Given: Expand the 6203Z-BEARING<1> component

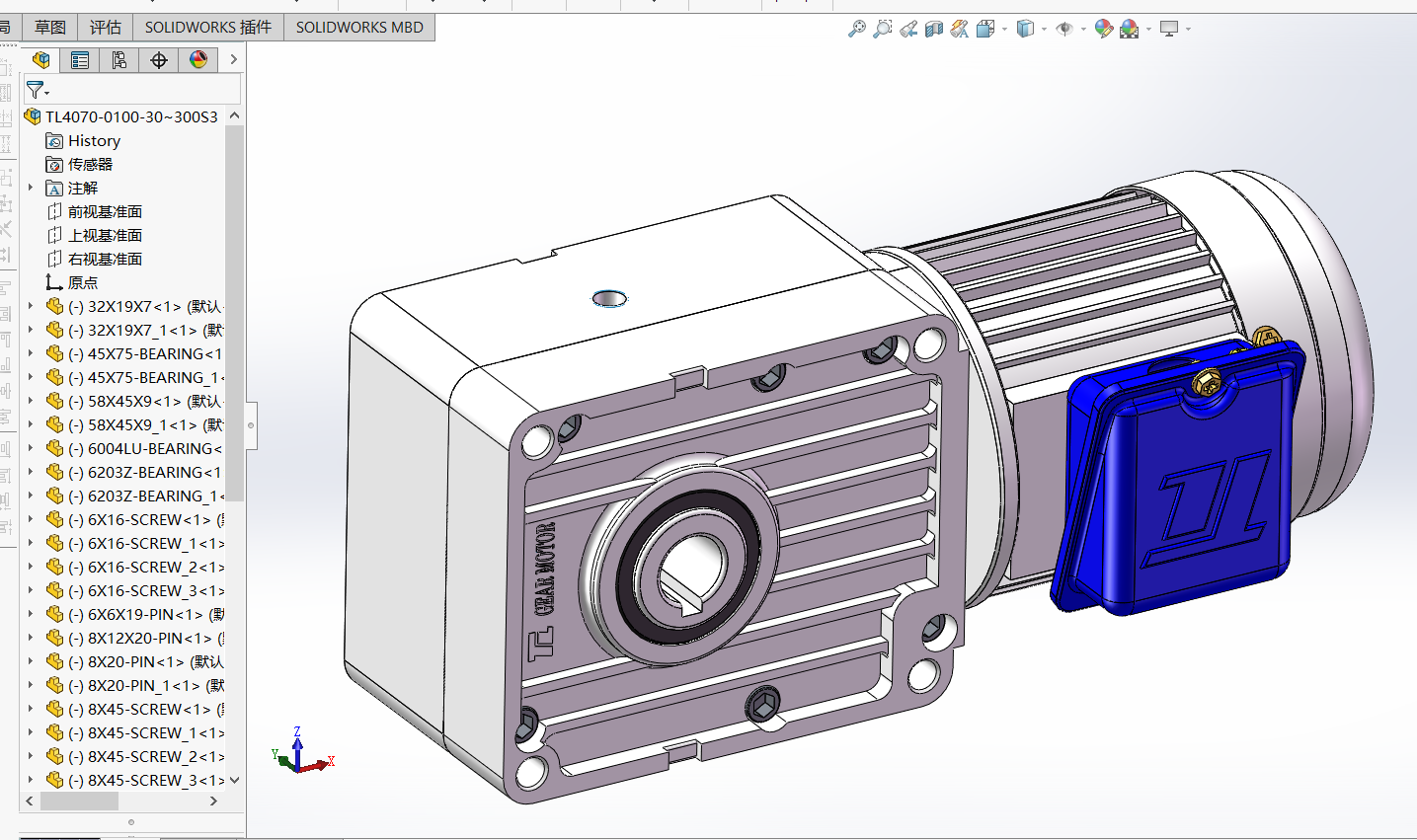Looking at the screenshot, I should tap(31, 472).
